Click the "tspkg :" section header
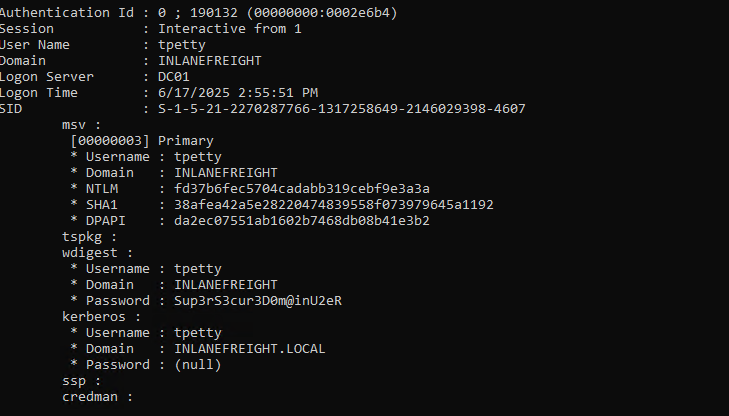This screenshot has width=729, height=416. (90, 237)
